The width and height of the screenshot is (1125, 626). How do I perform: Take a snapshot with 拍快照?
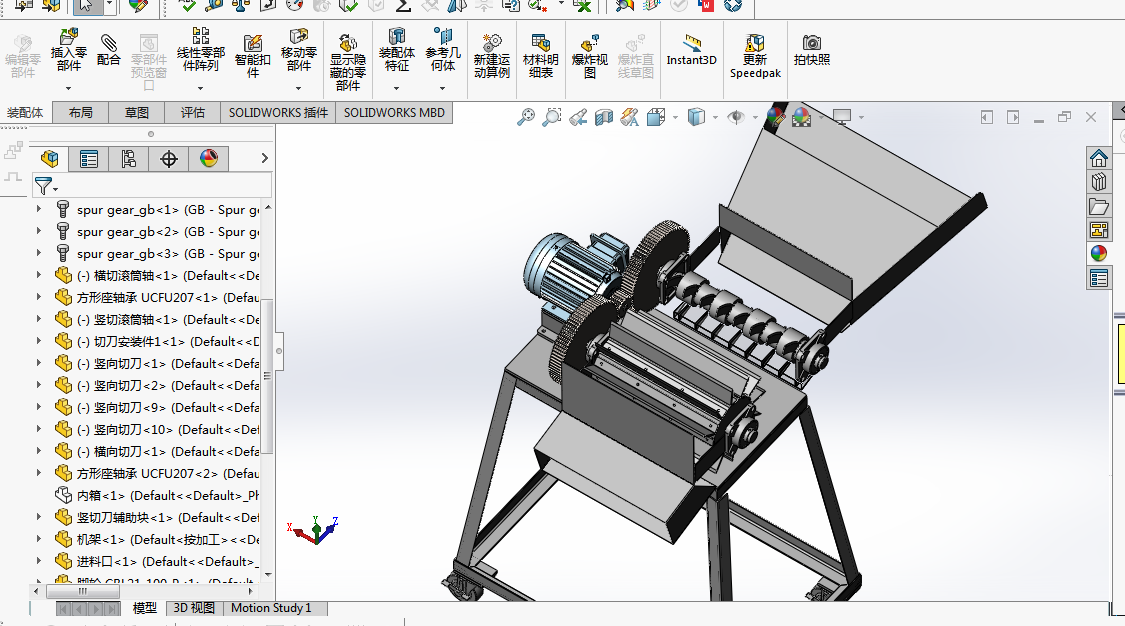tap(811, 49)
